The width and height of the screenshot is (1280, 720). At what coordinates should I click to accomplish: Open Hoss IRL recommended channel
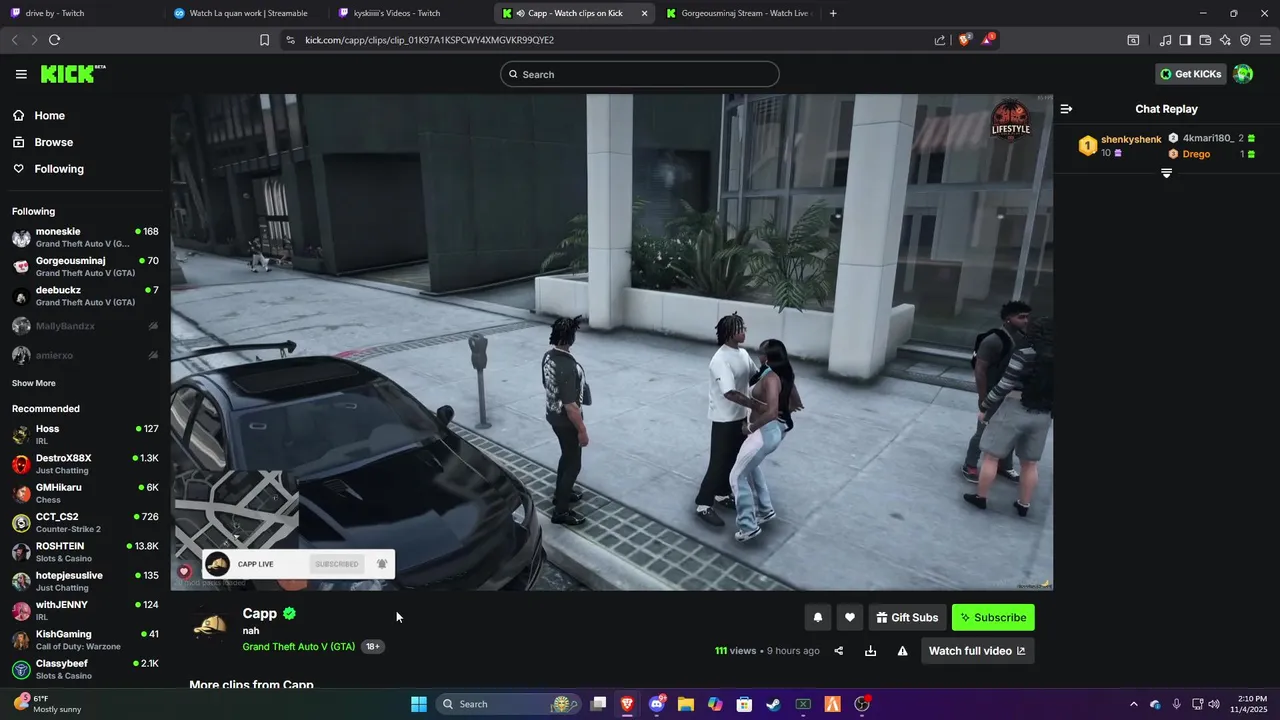coord(85,434)
